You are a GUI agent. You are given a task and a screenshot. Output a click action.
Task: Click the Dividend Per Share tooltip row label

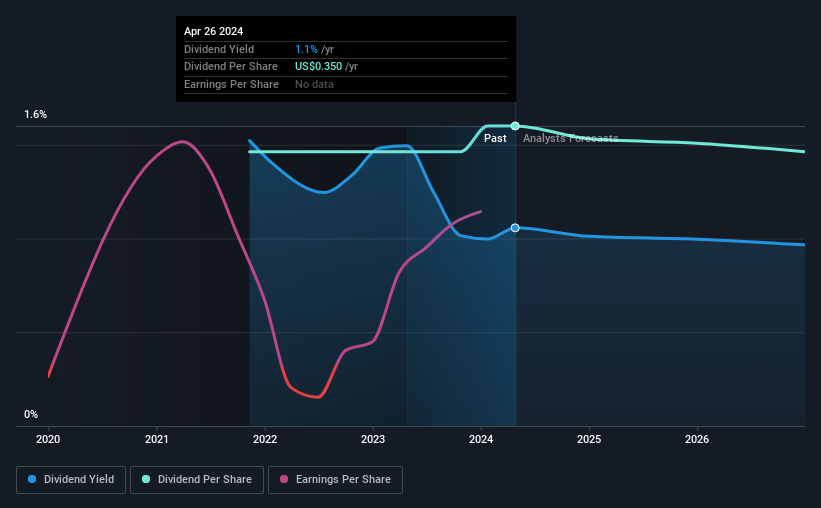(231, 67)
